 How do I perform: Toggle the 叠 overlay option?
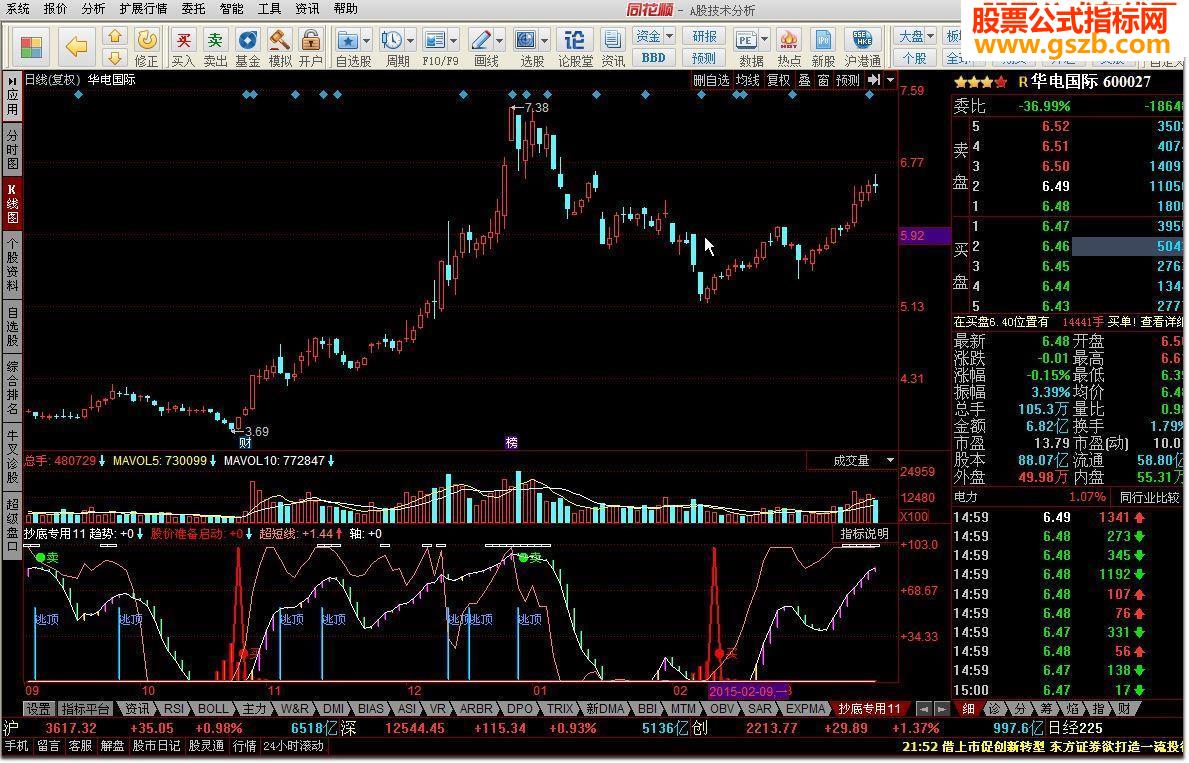tap(805, 80)
